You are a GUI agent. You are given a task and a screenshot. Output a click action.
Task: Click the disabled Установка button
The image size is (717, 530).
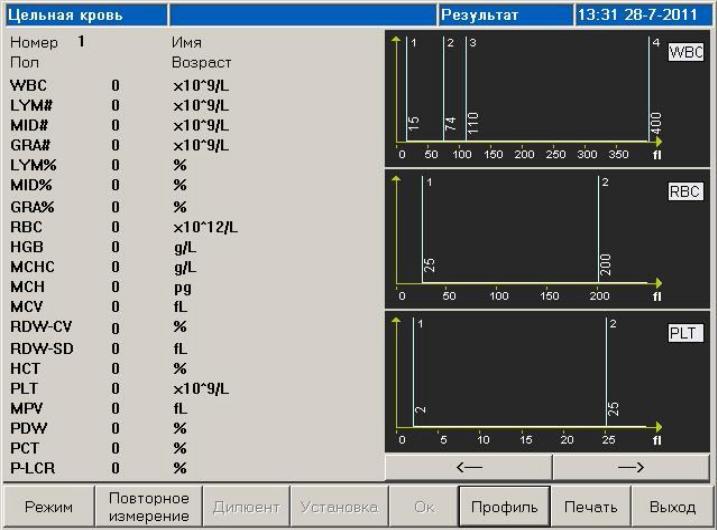click(x=339, y=507)
